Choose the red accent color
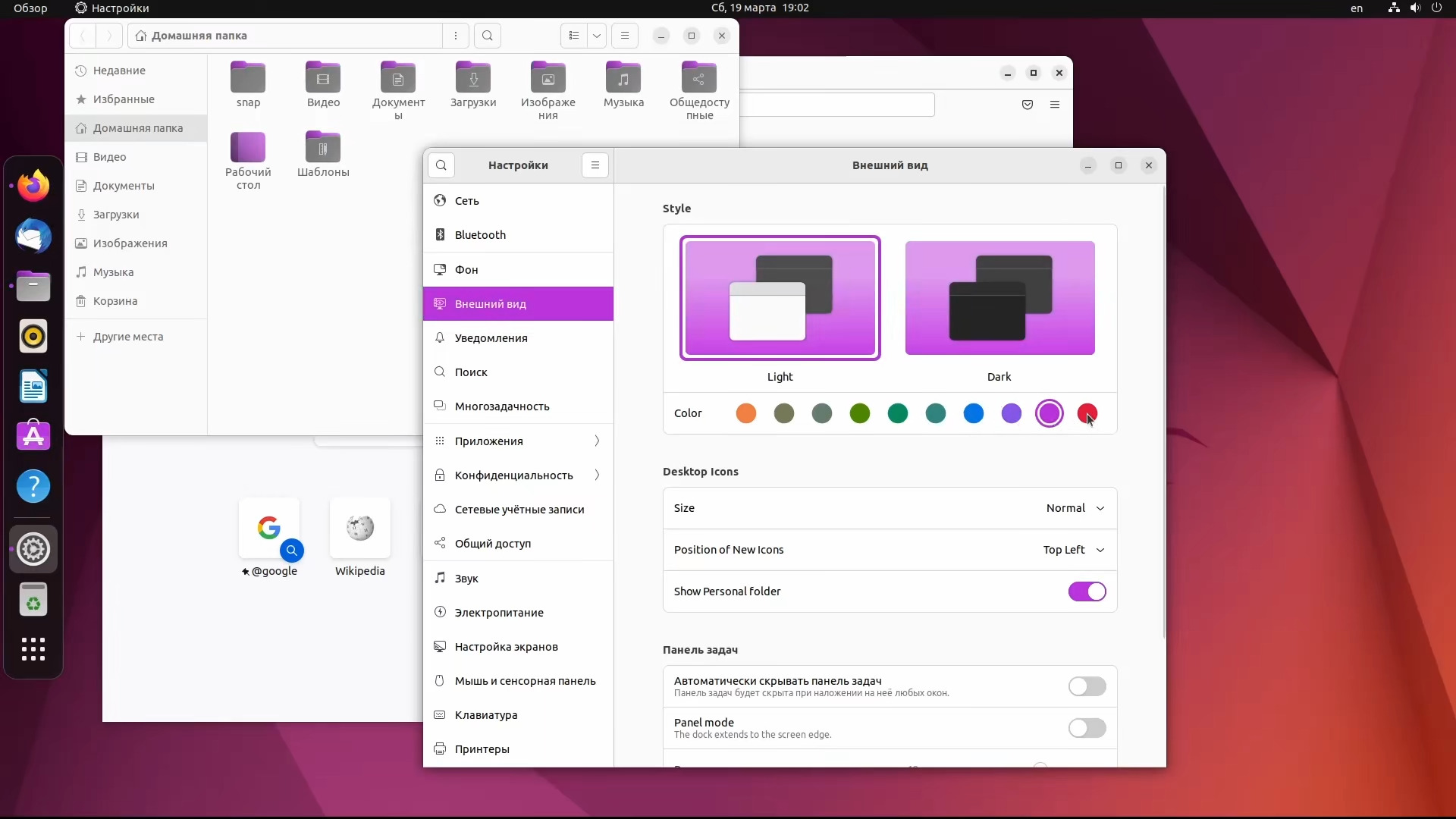The width and height of the screenshot is (1456, 819). [1087, 413]
